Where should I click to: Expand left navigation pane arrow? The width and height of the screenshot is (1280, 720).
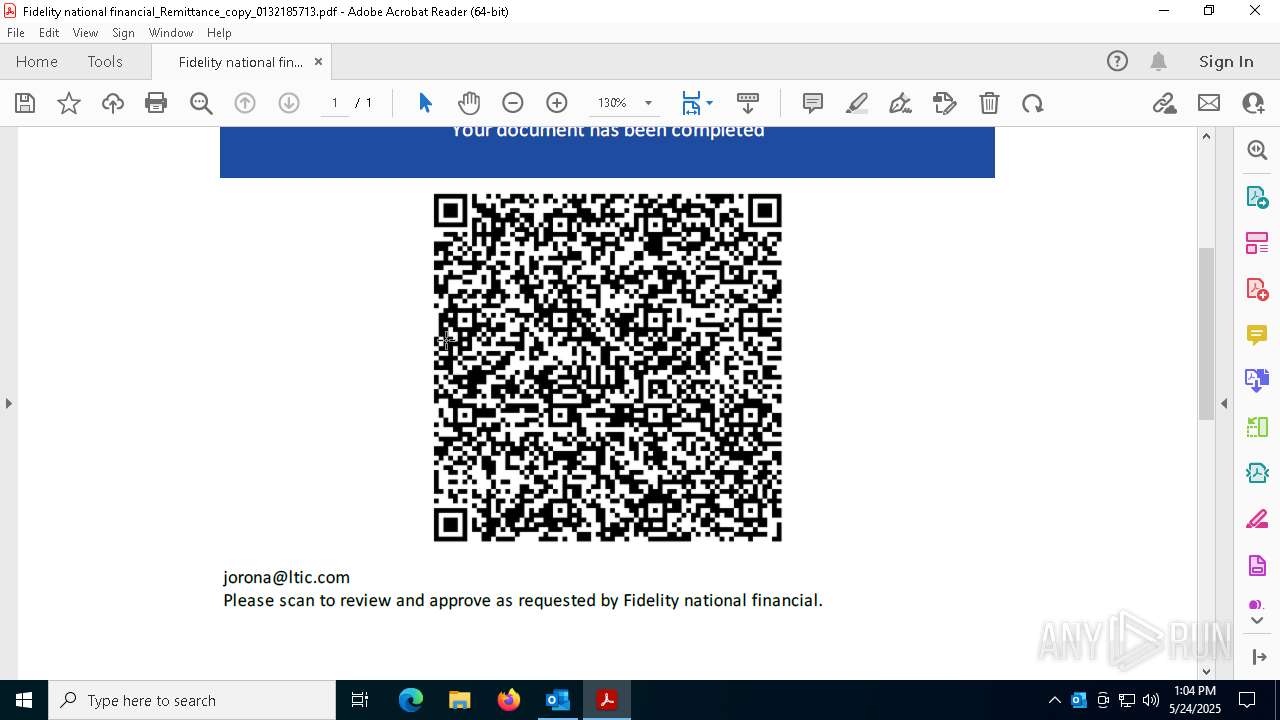(8, 403)
